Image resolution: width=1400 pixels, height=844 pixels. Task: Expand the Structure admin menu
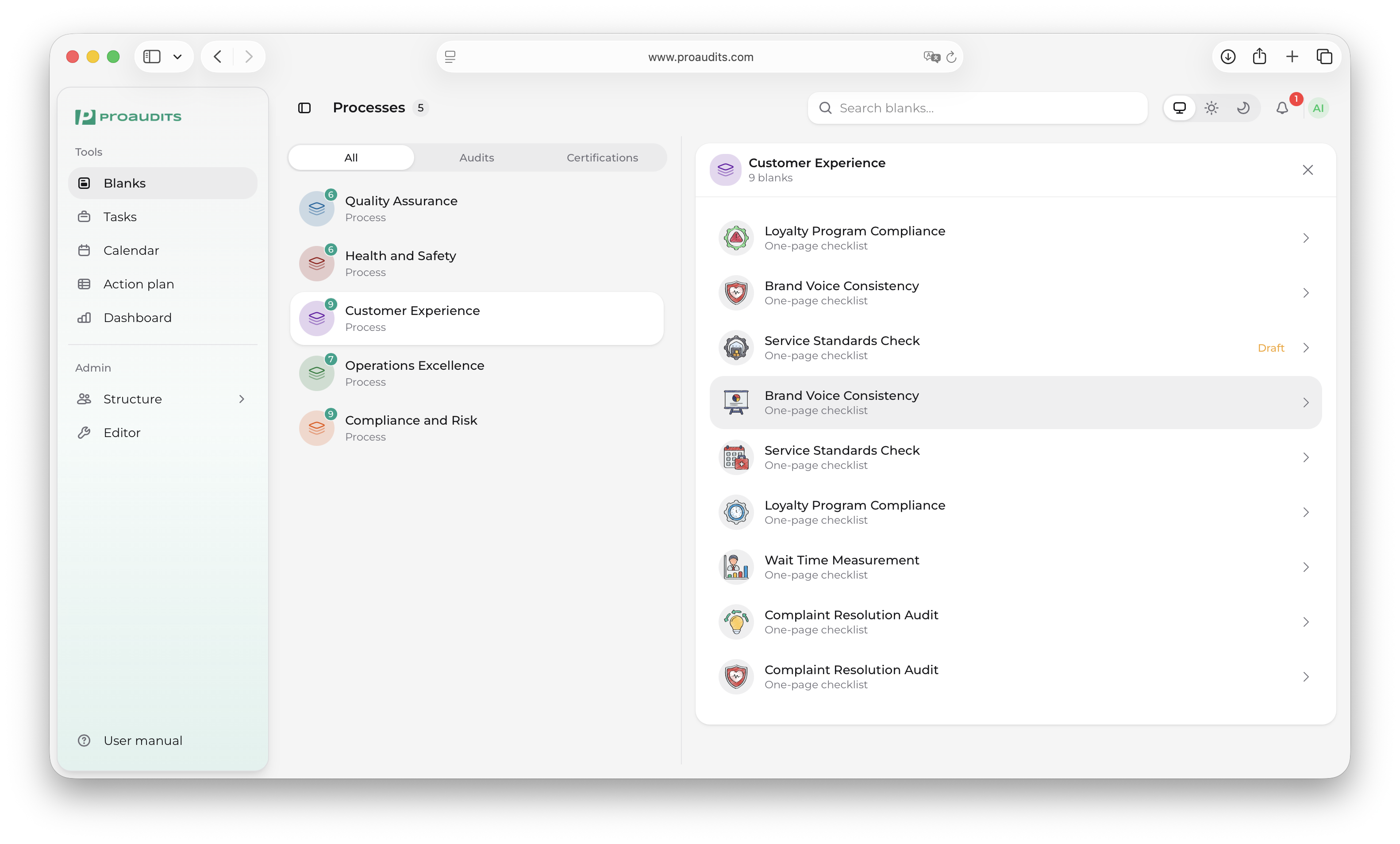tap(162, 399)
